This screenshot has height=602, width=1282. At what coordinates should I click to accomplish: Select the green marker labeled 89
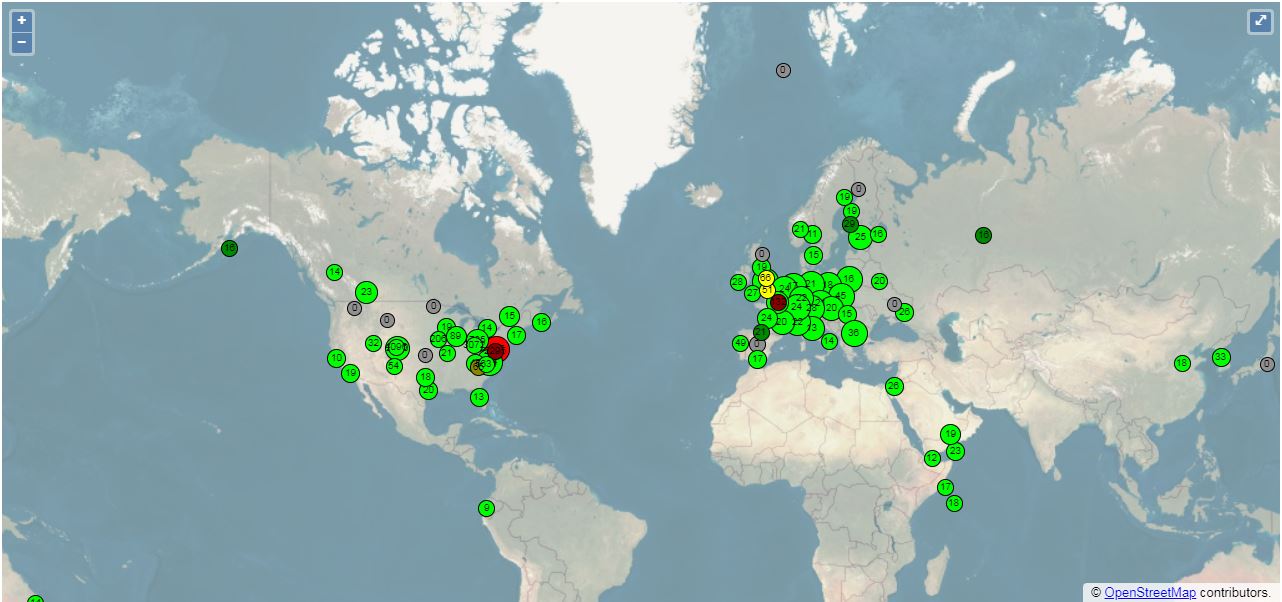tap(456, 336)
